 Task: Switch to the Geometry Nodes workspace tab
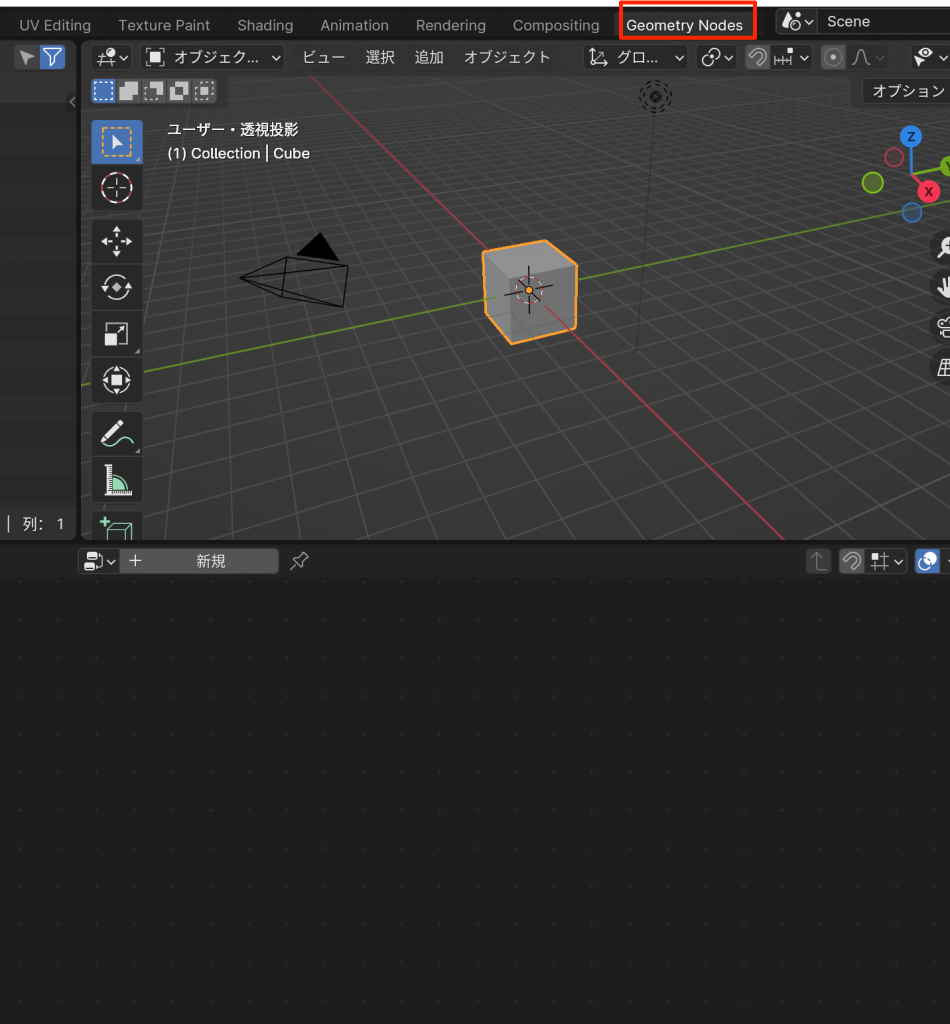pyautogui.click(x=685, y=25)
